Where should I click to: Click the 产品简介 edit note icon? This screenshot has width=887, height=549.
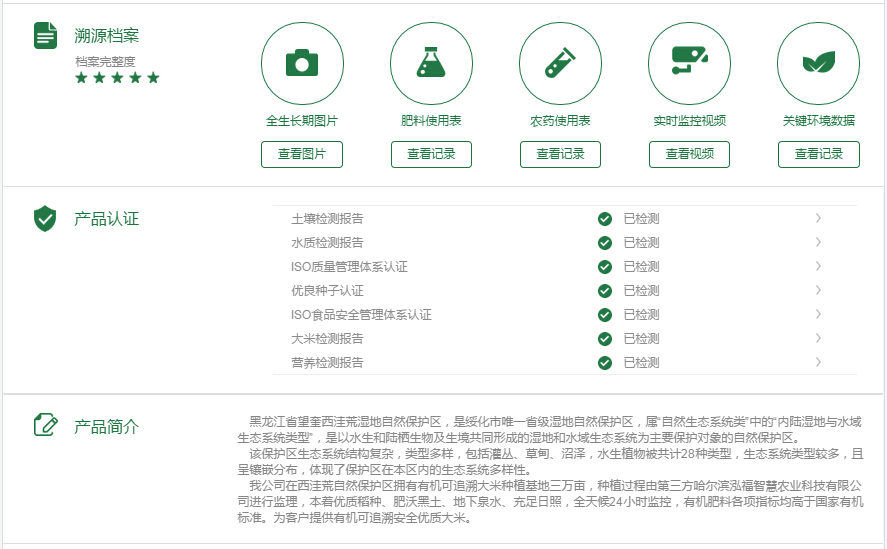(45, 424)
